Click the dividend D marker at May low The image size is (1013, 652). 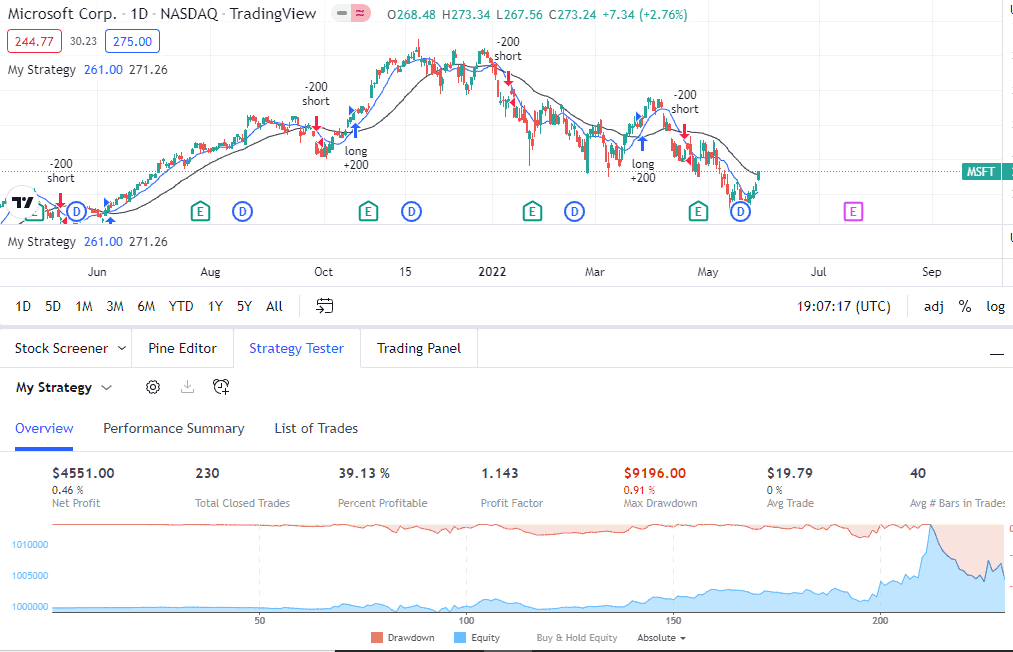point(740,211)
